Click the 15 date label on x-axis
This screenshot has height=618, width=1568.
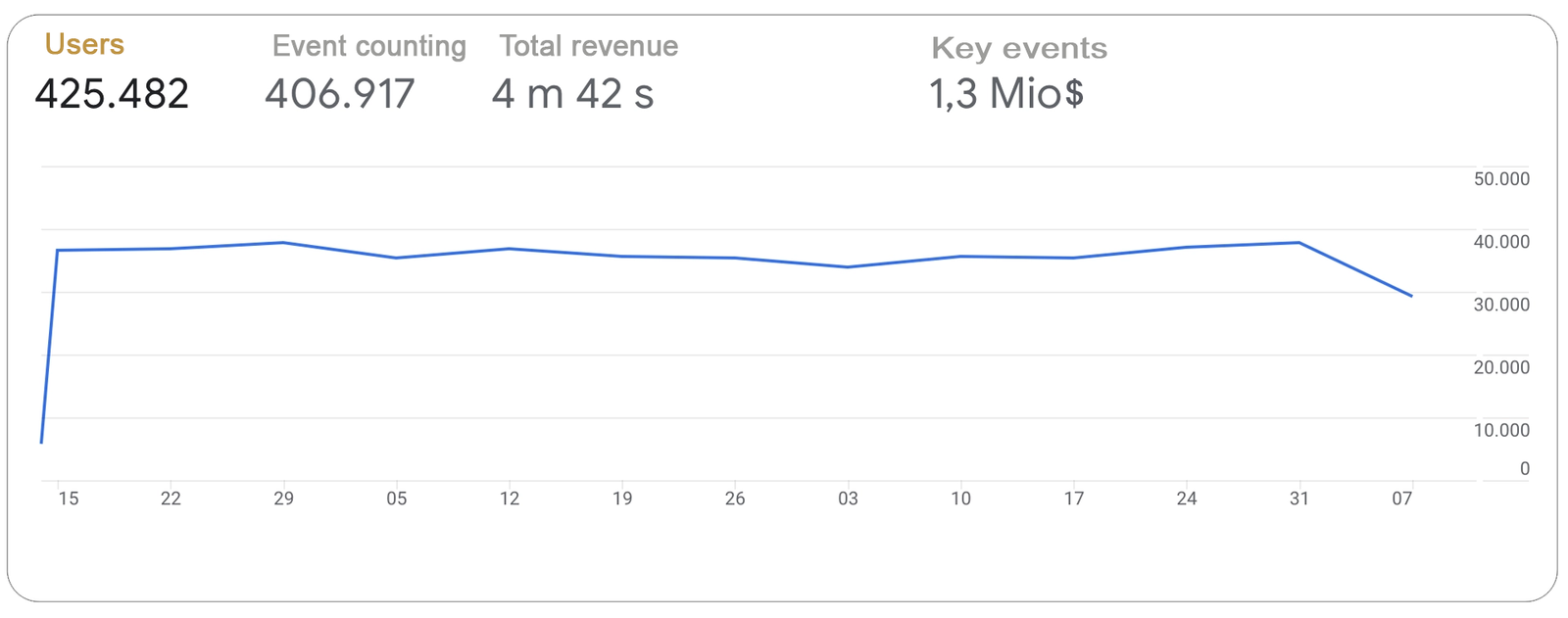coord(68,499)
